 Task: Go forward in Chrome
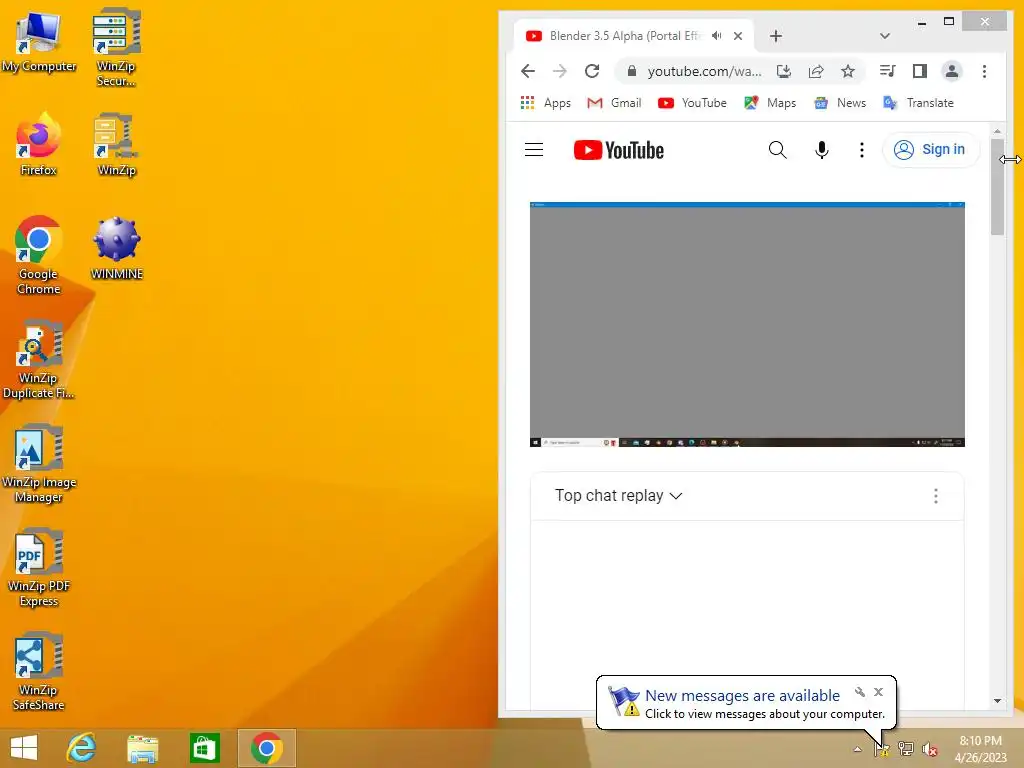(560, 71)
